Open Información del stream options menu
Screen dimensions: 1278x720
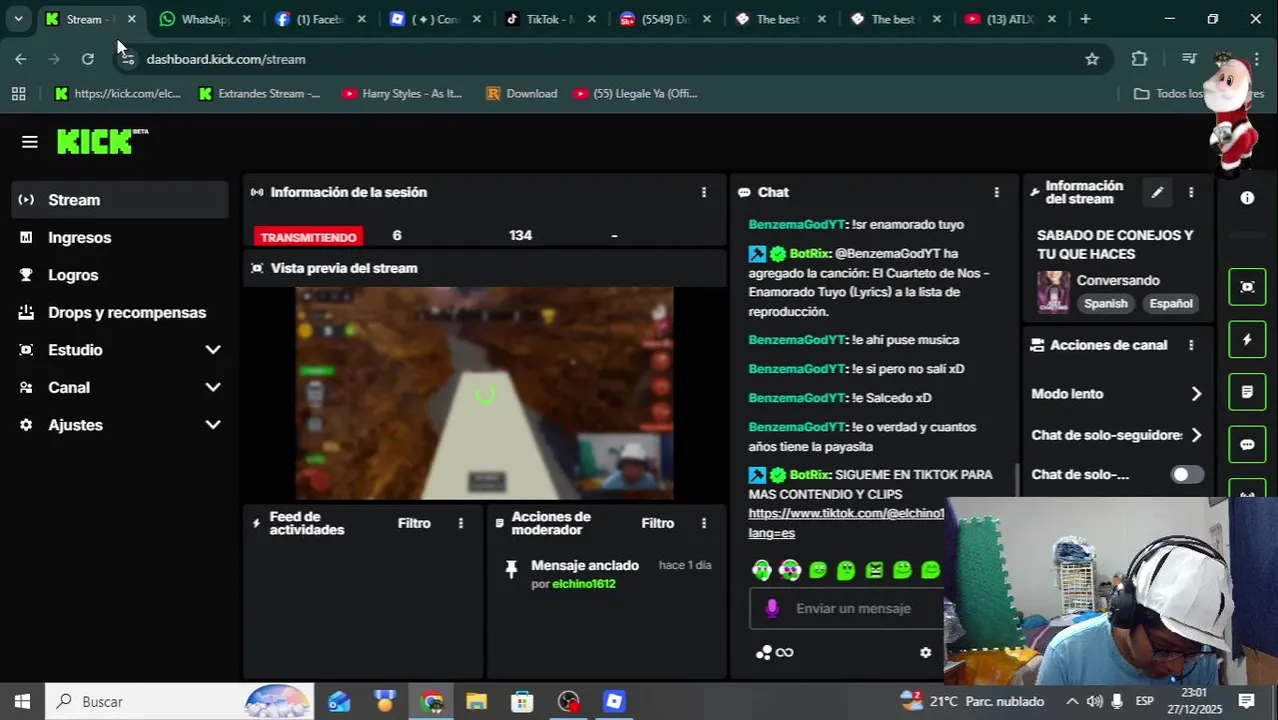pyautogui.click(x=1190, y=192)
